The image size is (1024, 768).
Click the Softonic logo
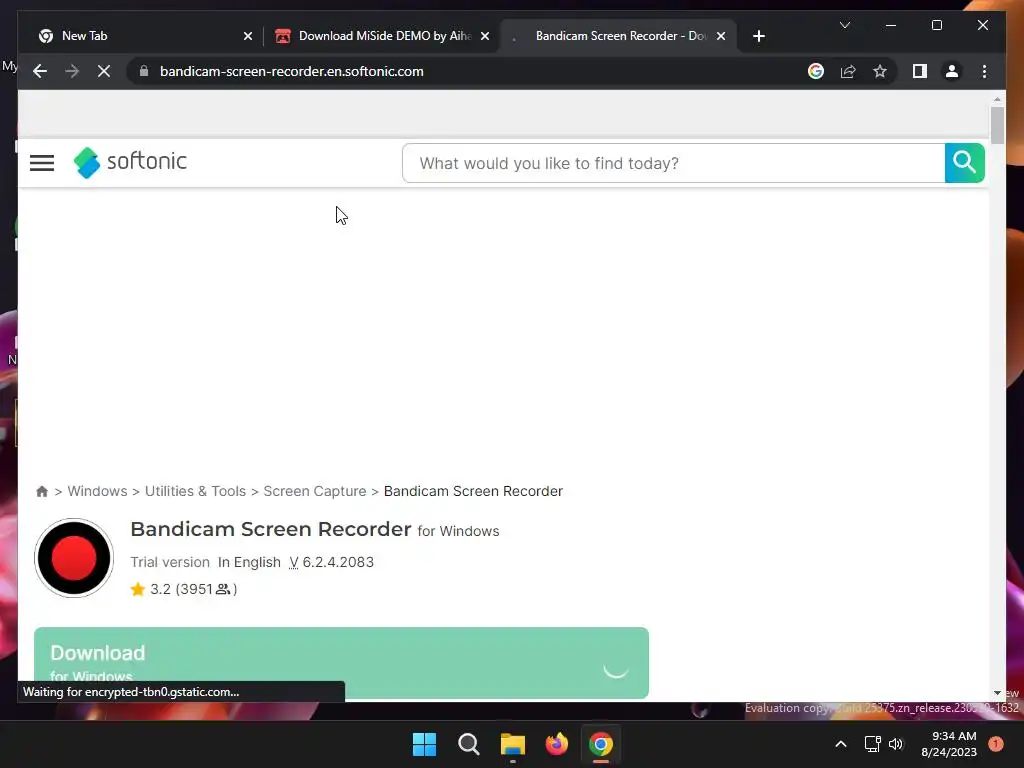pos(131,162)
